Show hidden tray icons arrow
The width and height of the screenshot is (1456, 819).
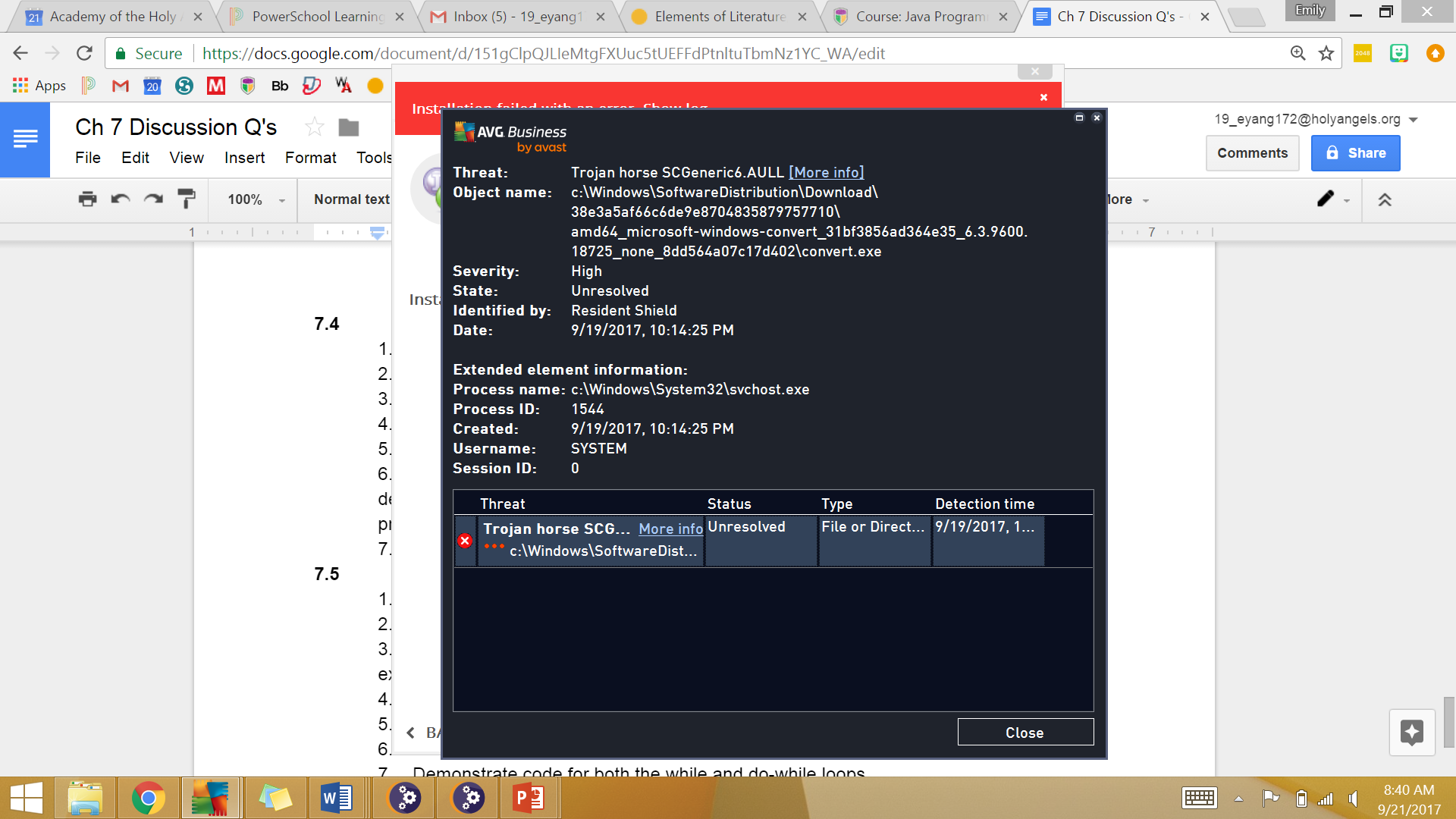pyautogui.click(x=1238, y=799)
